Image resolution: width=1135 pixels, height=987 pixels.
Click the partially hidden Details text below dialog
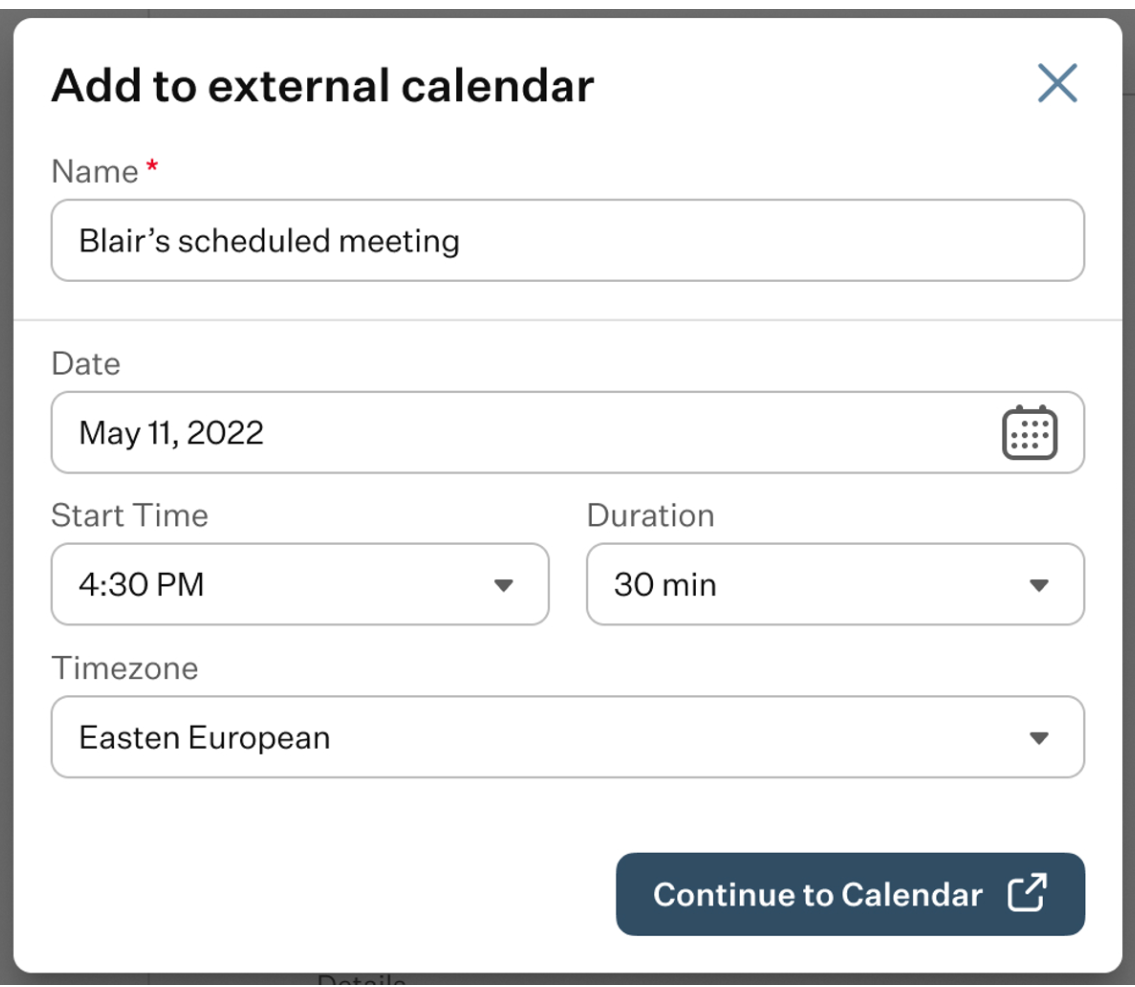[x=361, y=980]
